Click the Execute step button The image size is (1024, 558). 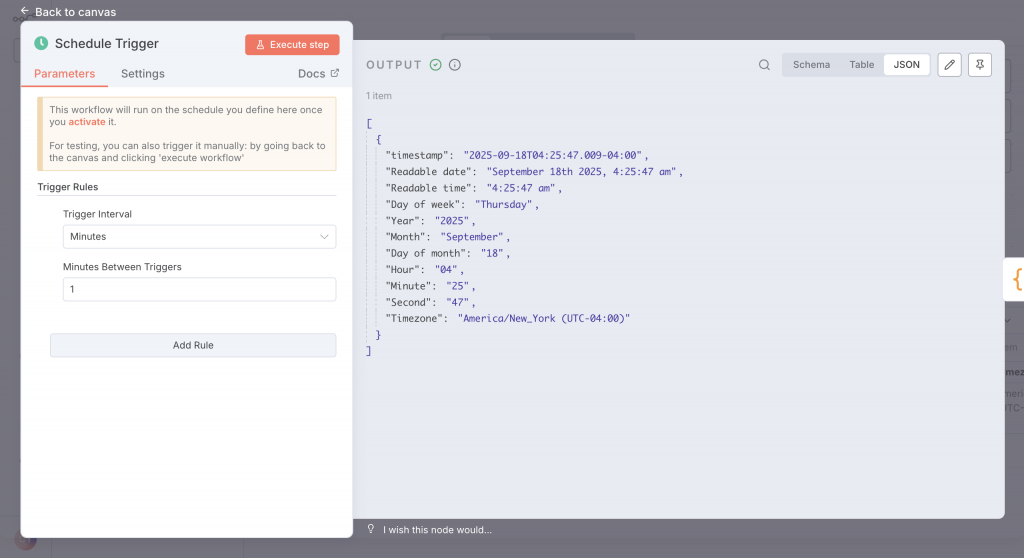point(292,44)
